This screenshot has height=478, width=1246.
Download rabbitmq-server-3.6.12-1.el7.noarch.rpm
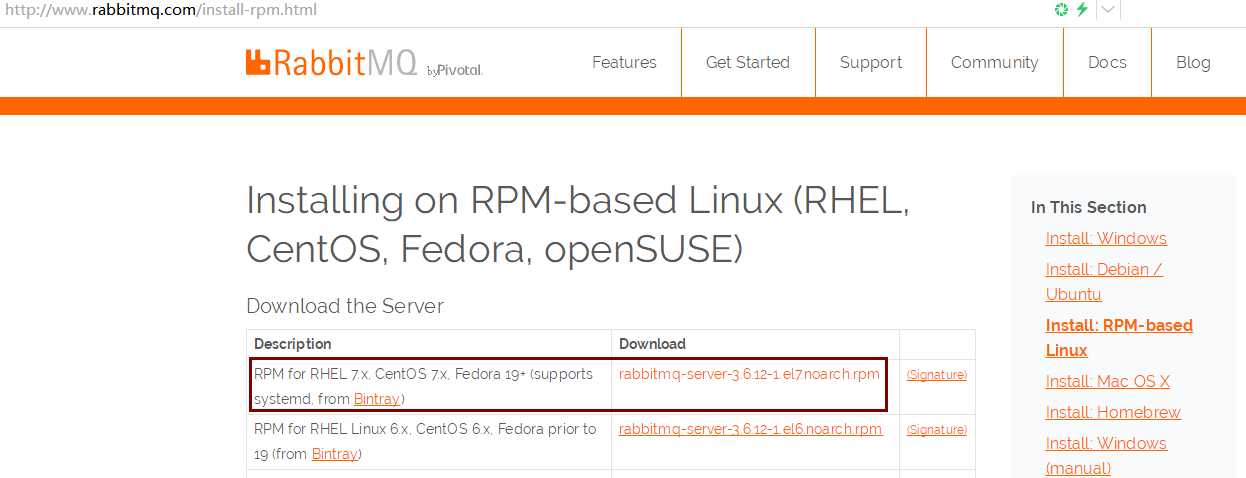pyautogui.click(x=749, y=374)
